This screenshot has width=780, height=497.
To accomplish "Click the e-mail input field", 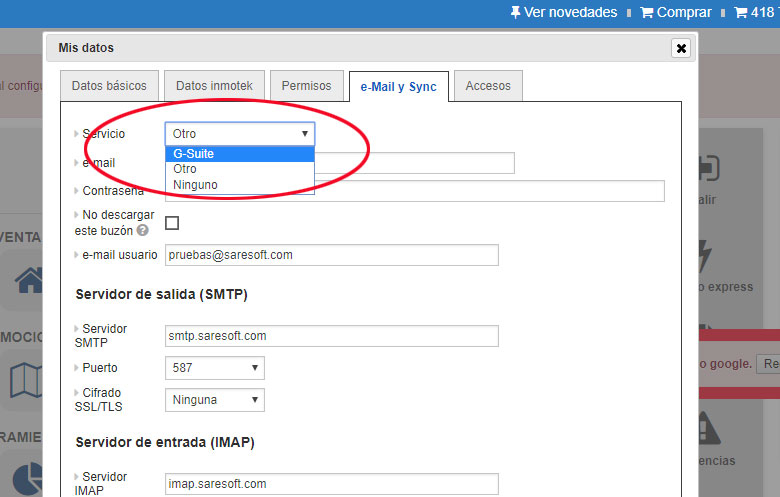I will [415, 163].
